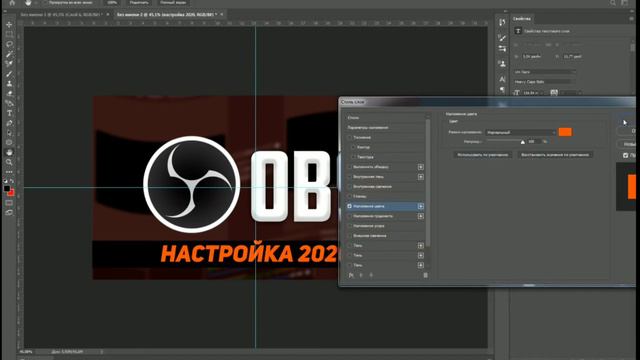
Task: Select the Brush tool in toolbar
Action: click(x=9, y=74)
